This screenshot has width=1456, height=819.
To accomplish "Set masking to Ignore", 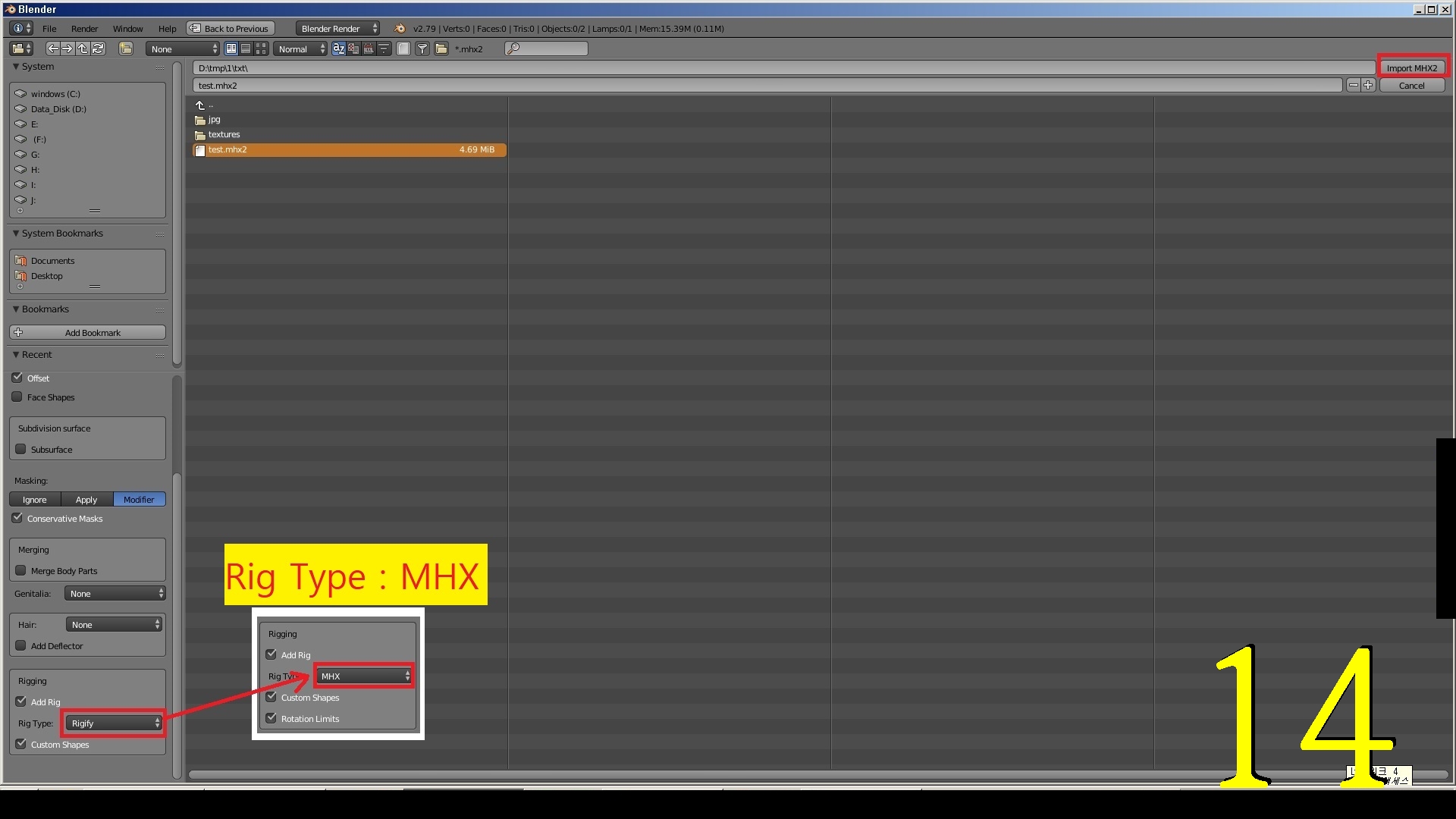I will pyautogui.click(x=35, y=500).
